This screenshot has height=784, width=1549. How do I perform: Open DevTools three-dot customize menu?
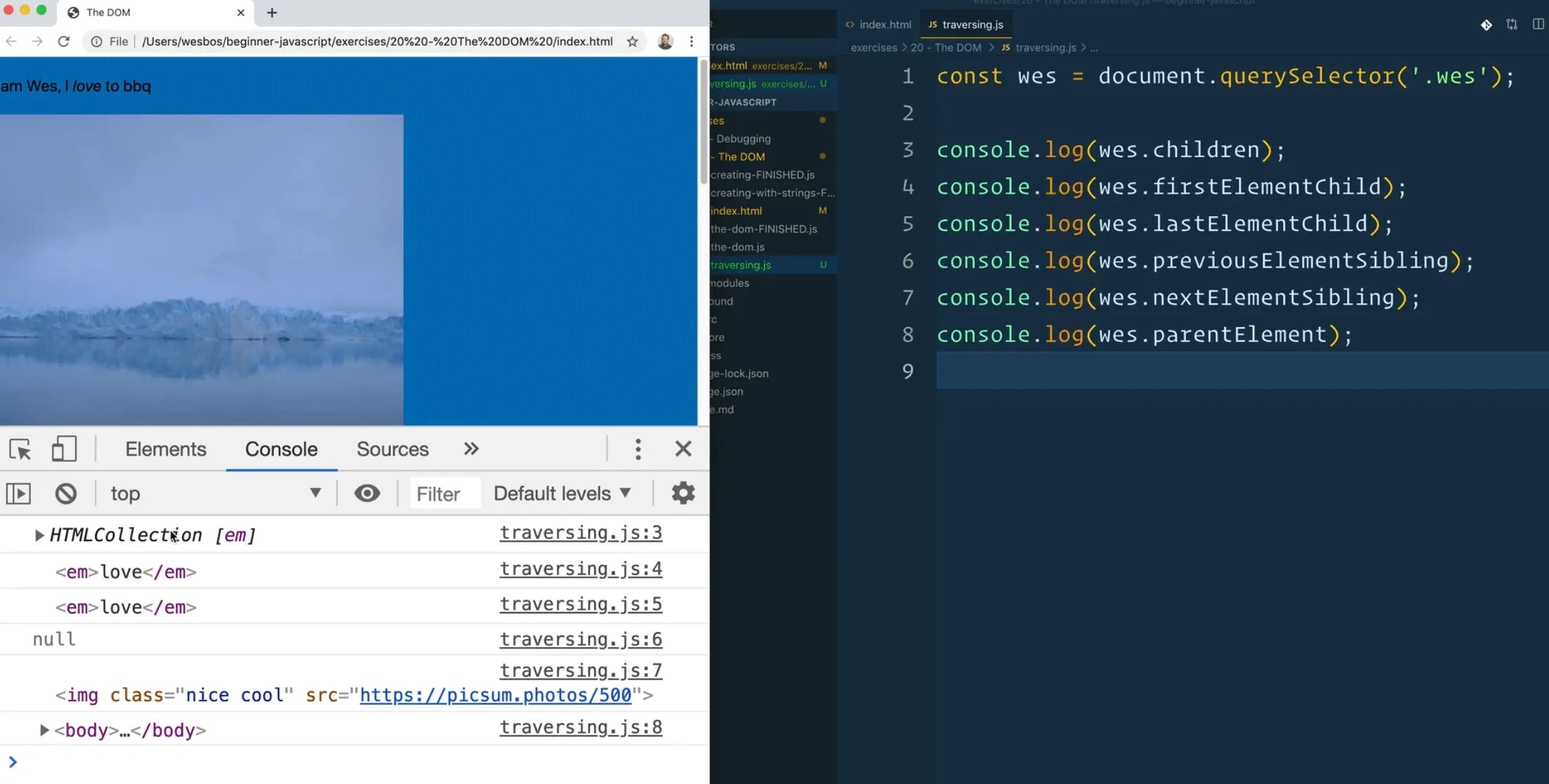638,449
